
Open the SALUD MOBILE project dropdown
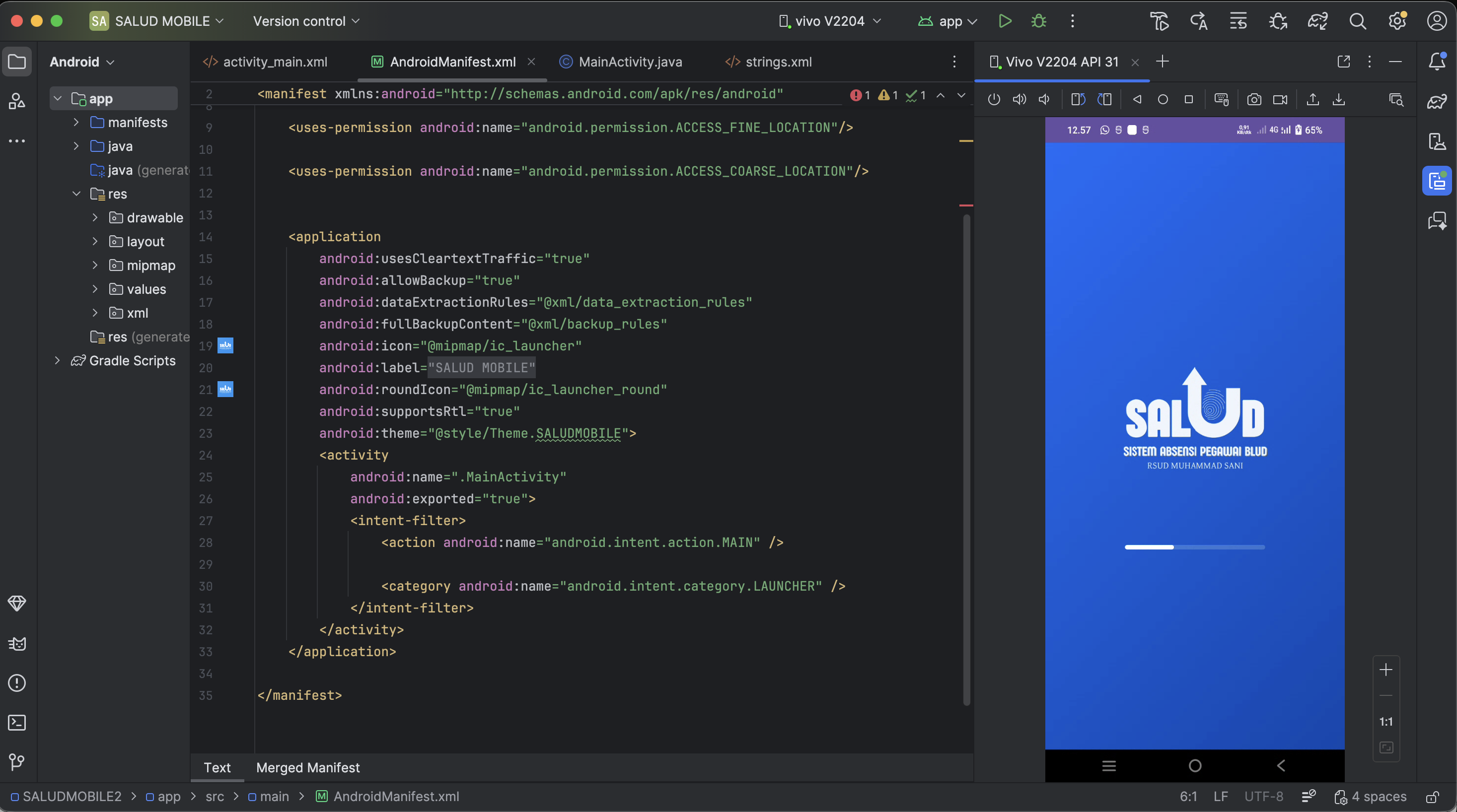(x=156, y=21)
